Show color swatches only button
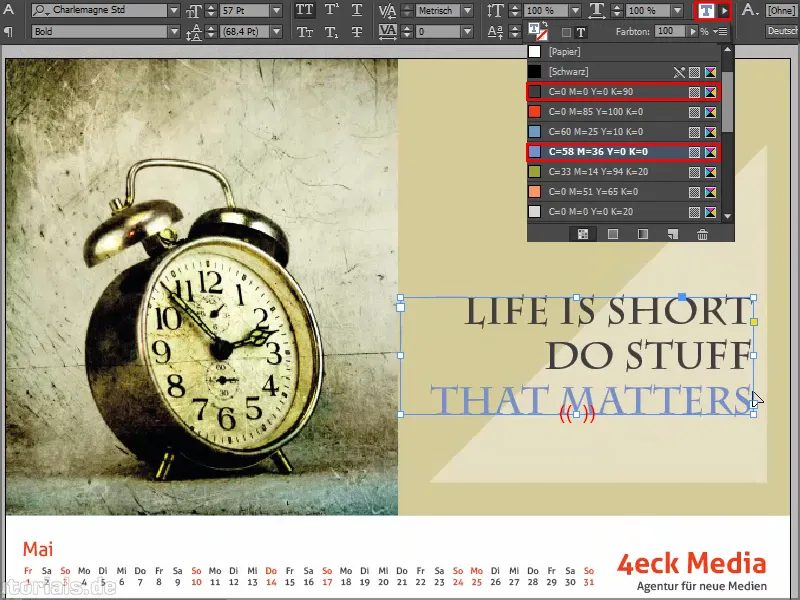 click(x=613, y=234)
